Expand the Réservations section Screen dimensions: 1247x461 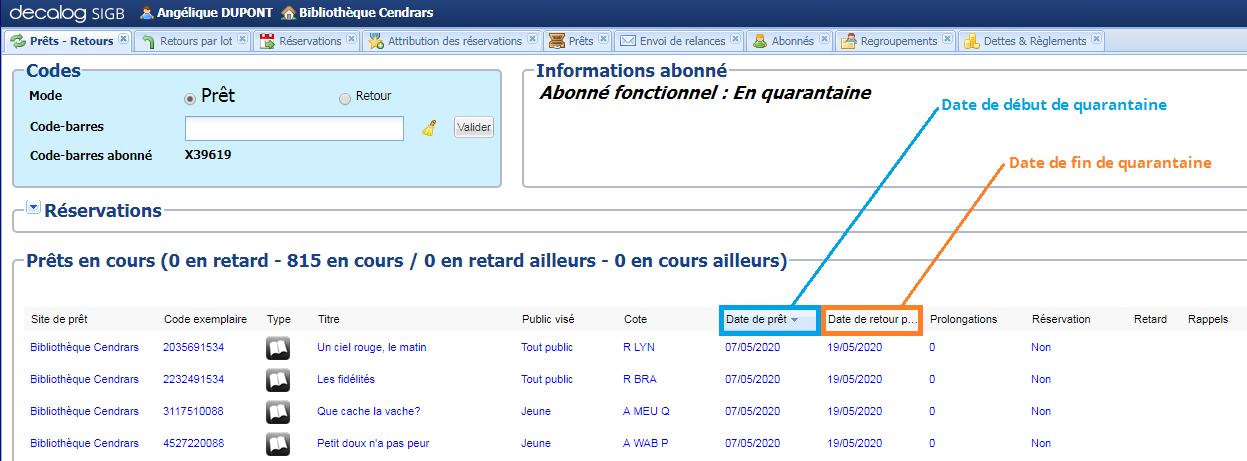point(33,208)
